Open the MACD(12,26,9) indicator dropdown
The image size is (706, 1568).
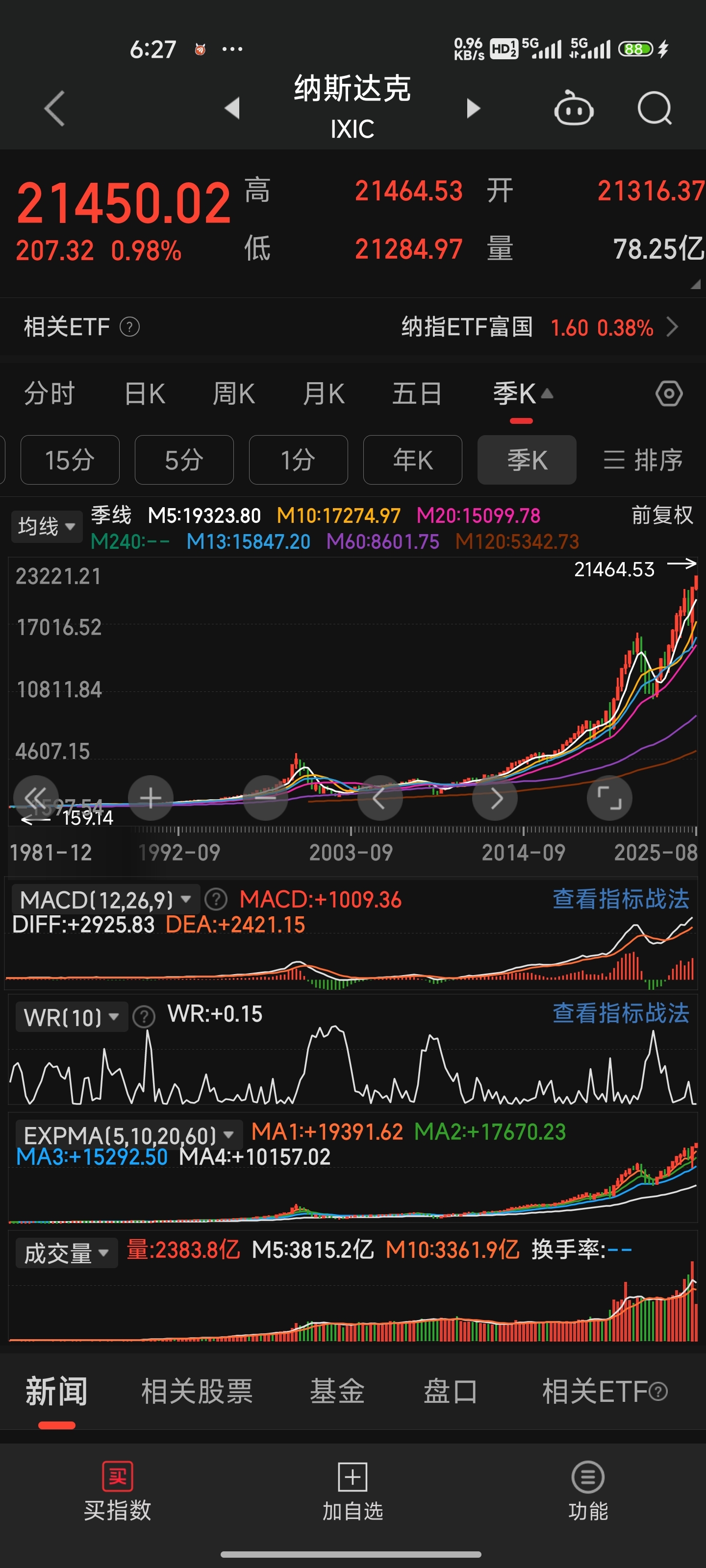click(x=106, y=900)
